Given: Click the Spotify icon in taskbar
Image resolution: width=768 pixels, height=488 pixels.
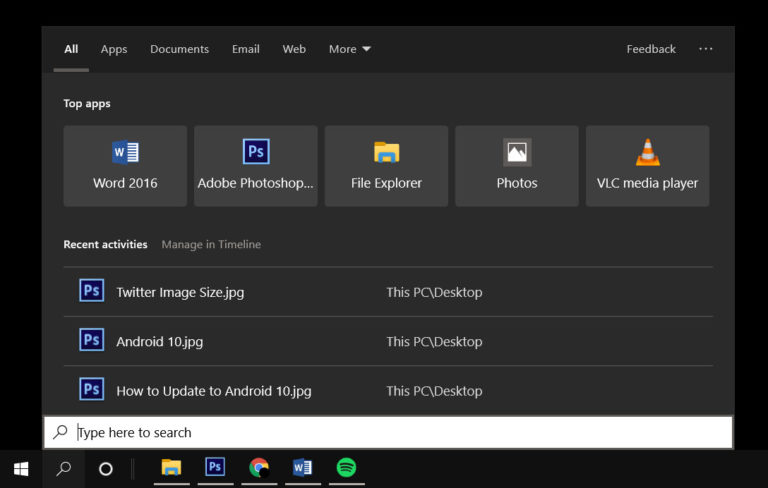Looking at the screenshot, I should tap(346, 468).
